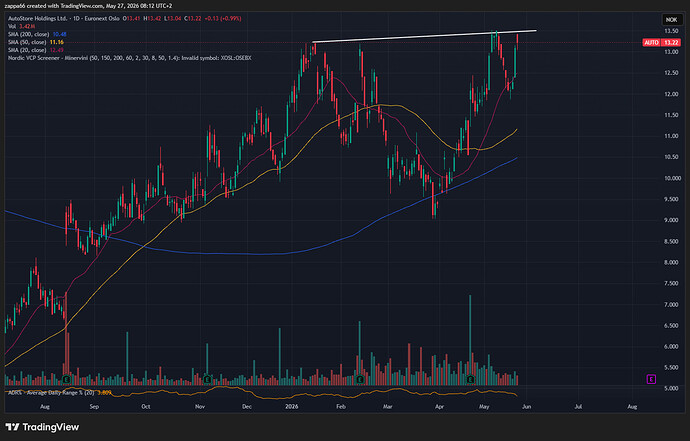Click the earnings marker between Aug and Sep
Image resolution: width=690 pixels, height=441 pixels.
point(66,379)
